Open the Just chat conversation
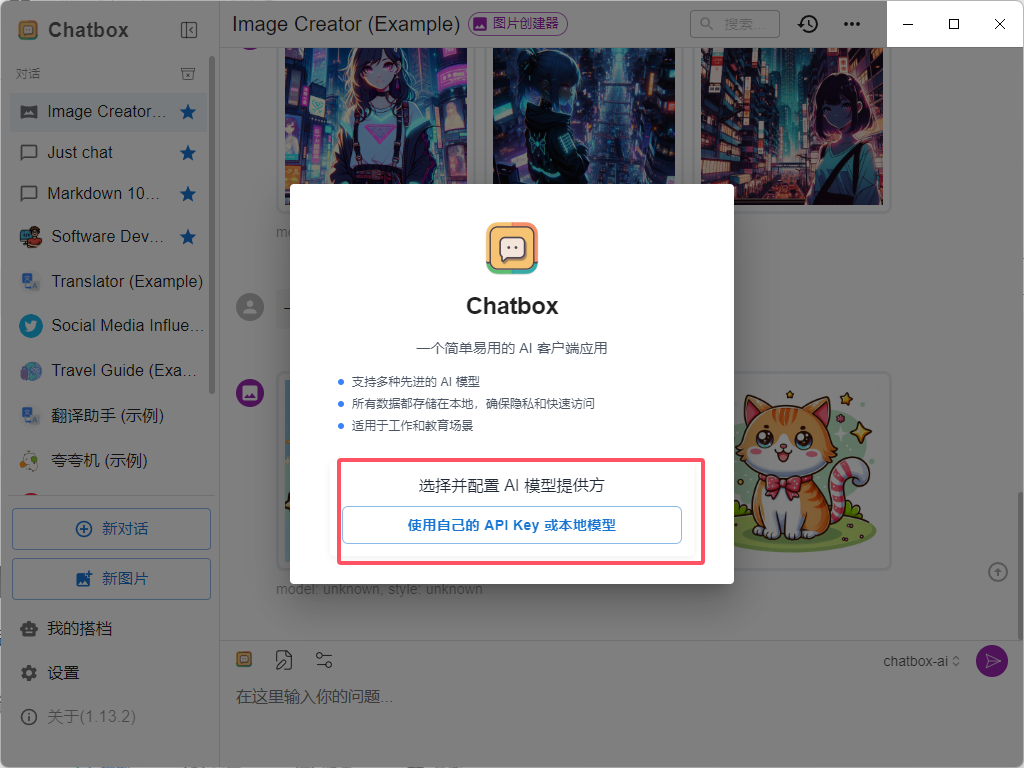1024x768 pixels. (108, 153)
